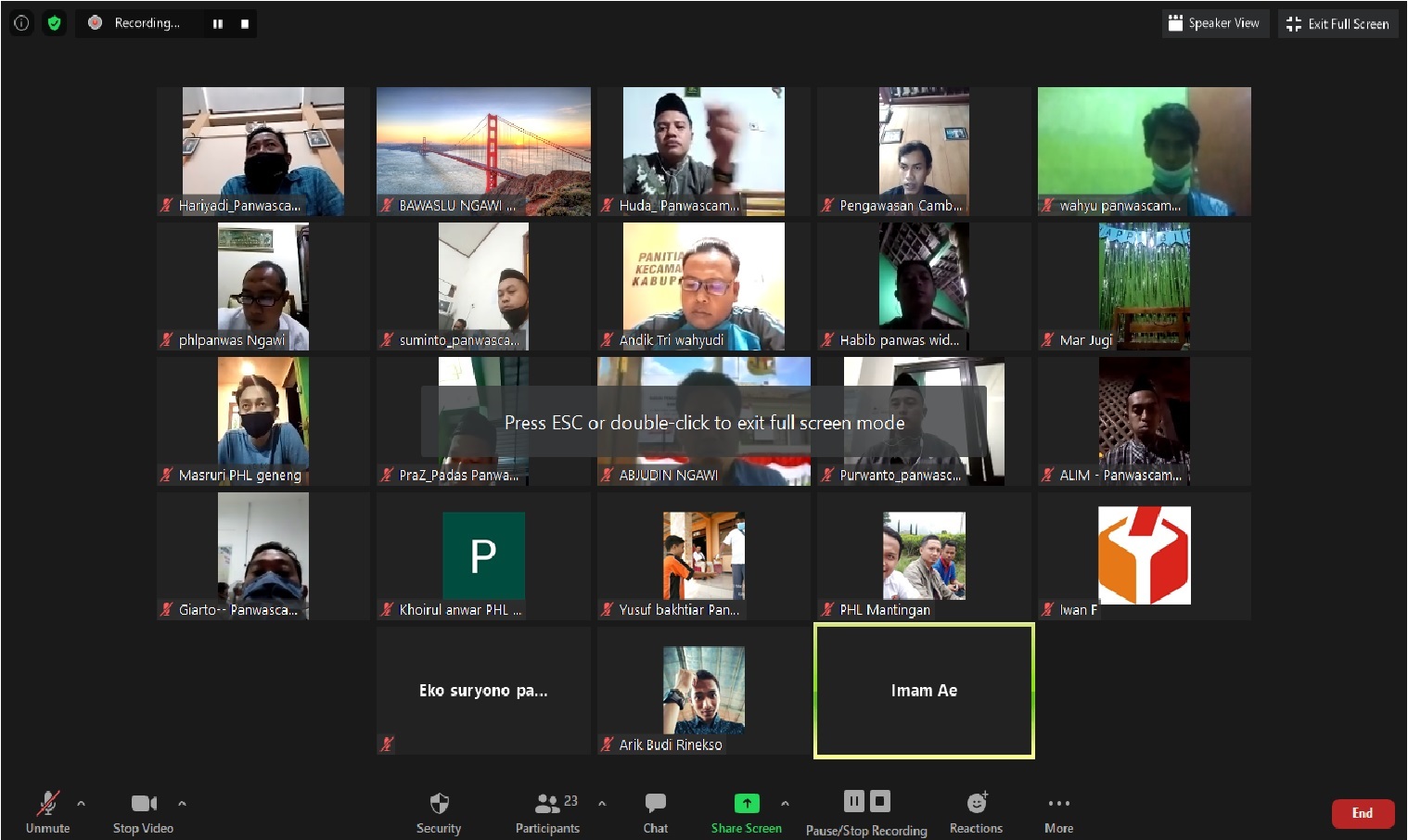This screenshot has width=1408, height=840.
Task: Click Exit Full Screen button
Action: coord(1338,23)
